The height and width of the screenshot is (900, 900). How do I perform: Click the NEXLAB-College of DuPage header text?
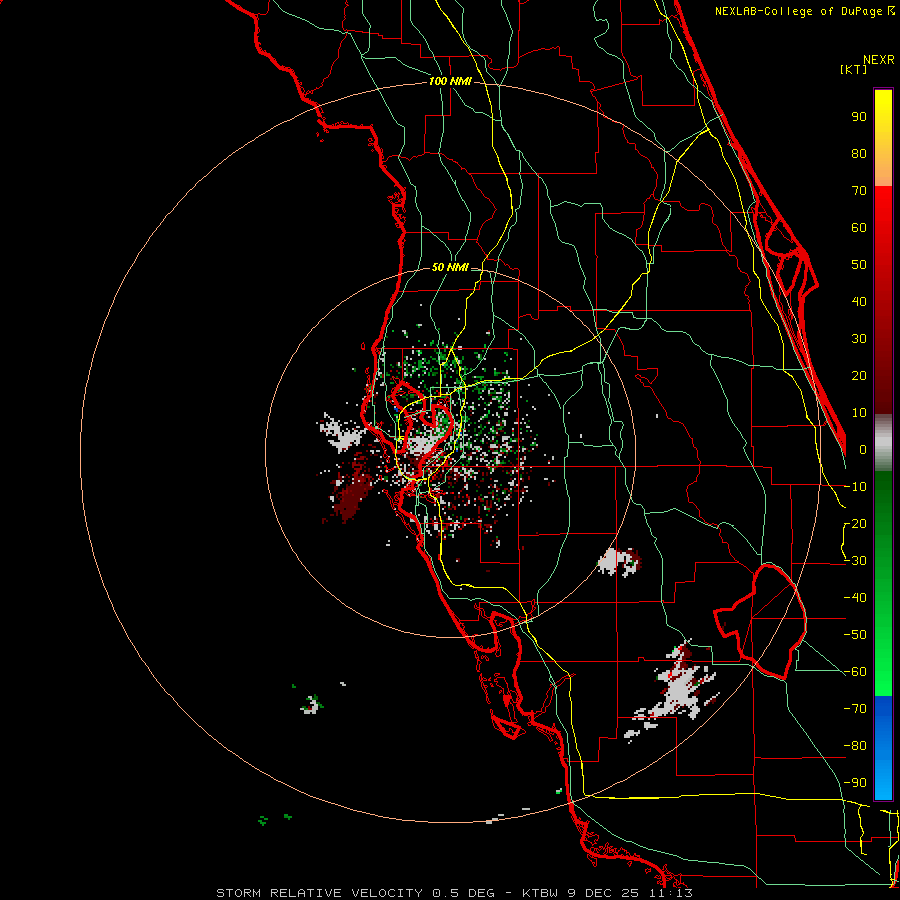pyautogui.click(x=804, y=11)
